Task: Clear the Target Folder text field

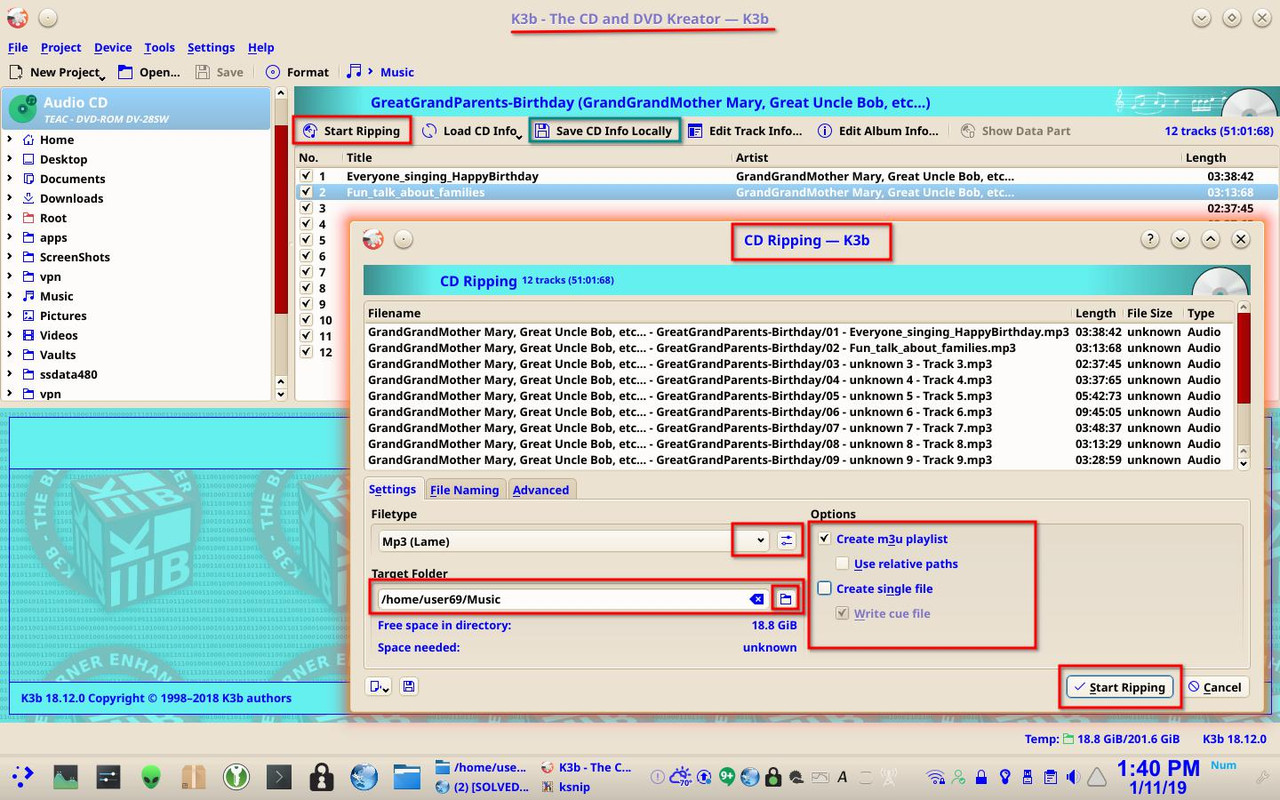Action: (x=757, y=599)
